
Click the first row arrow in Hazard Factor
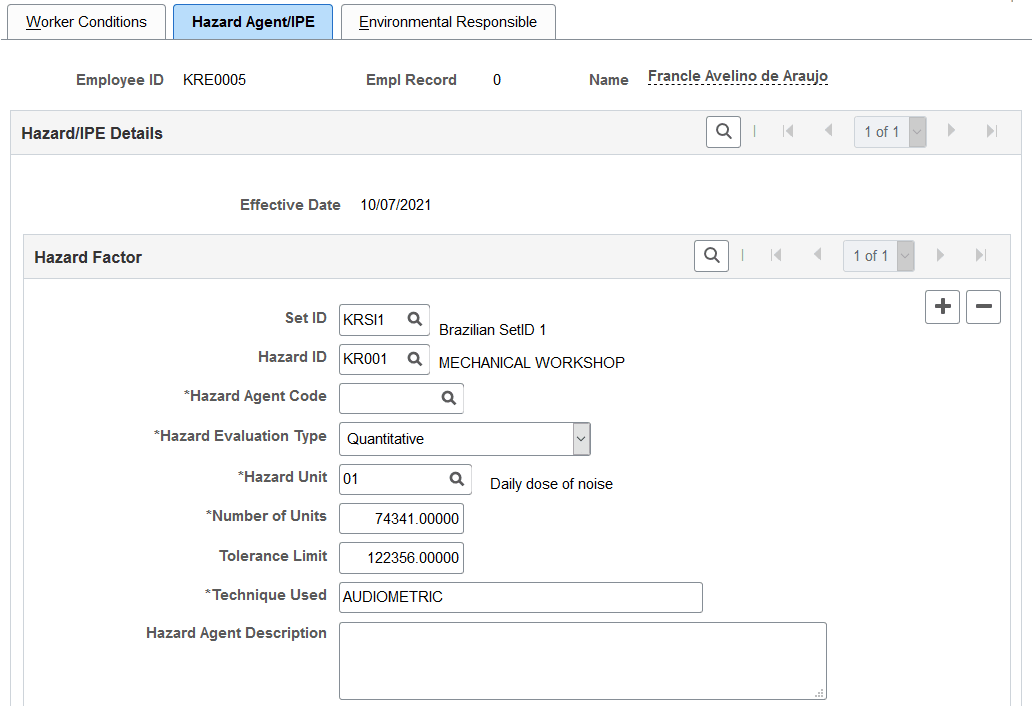(x=775, y=255)
